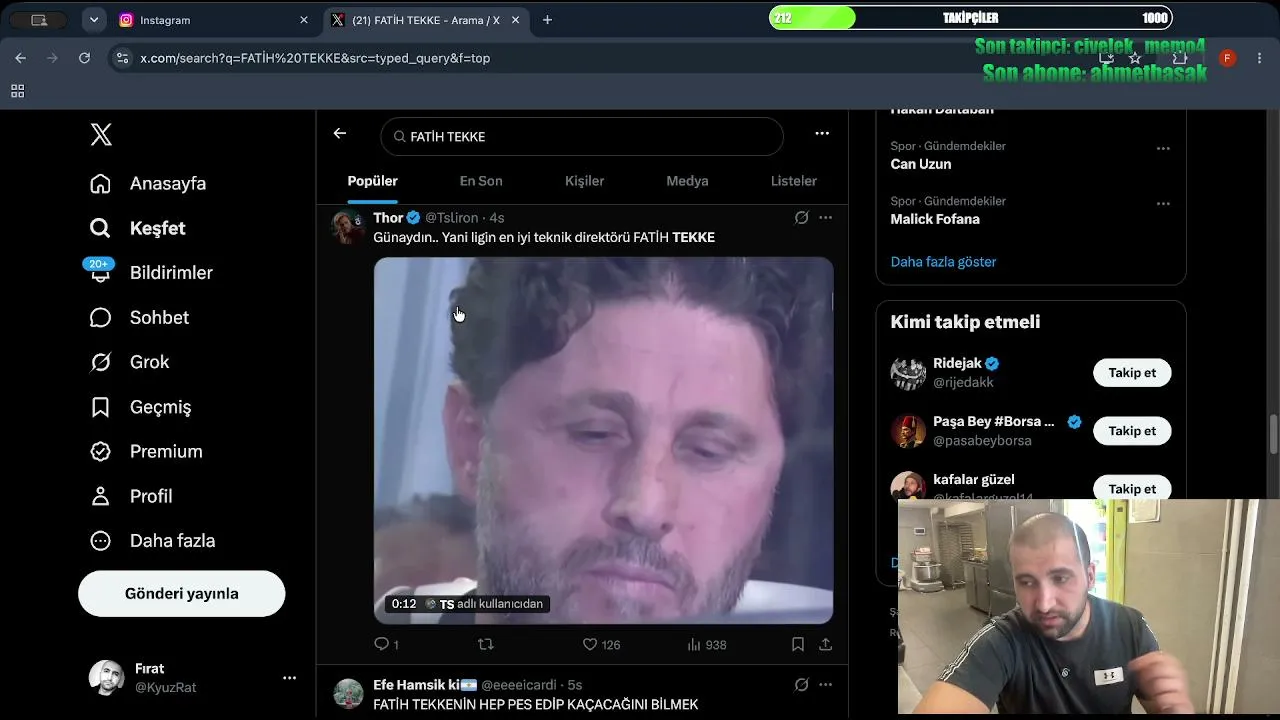Repost Thor's post
The image size is (1280, 720).
pyautogui.click(x=486, y=645)
